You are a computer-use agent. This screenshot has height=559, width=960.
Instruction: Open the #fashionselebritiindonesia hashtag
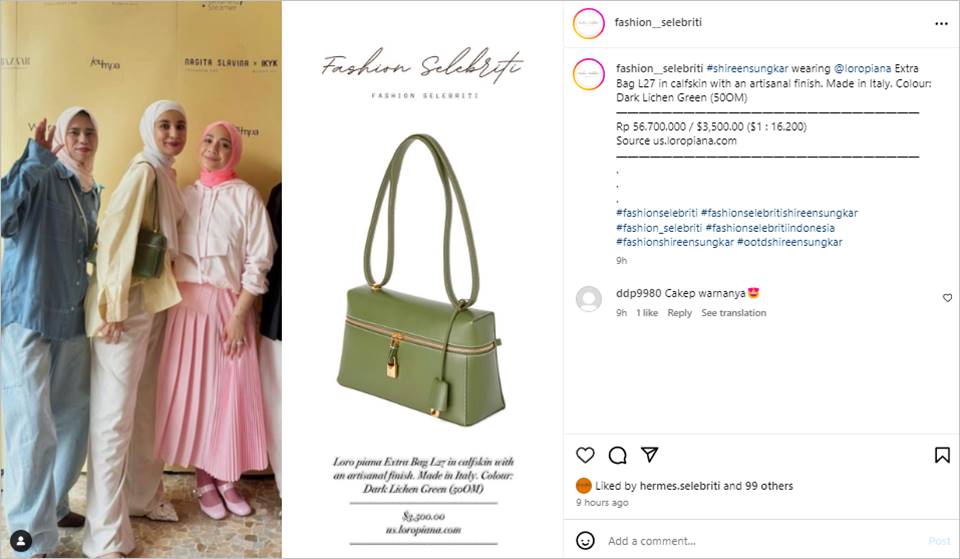[x=770, y=228]
